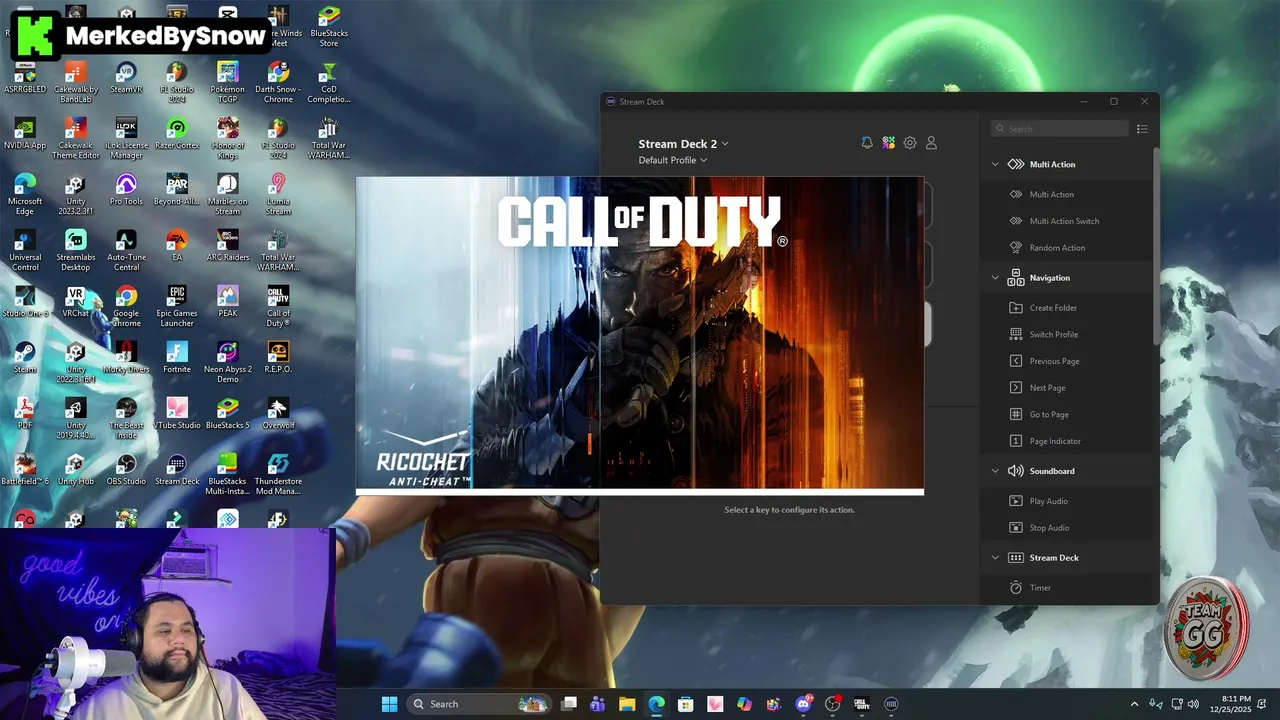Screen dimensions: 1280x720
Task: Click the Stream Deck actions list scrollbar
Action: point(1157,245)
